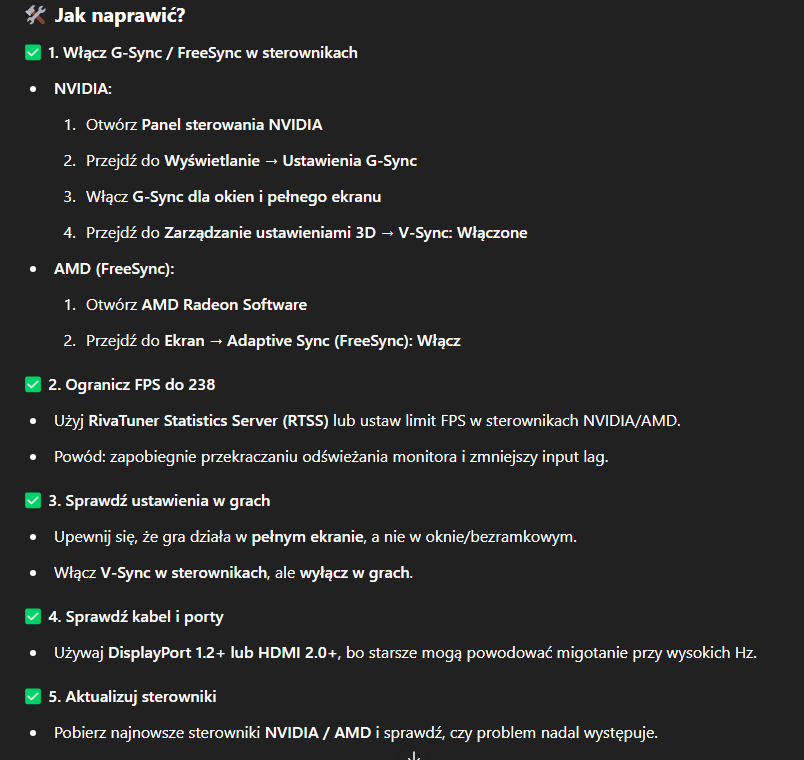Click green checkmark beside Ogranicz FPS do 238

[x=33, y=385]
